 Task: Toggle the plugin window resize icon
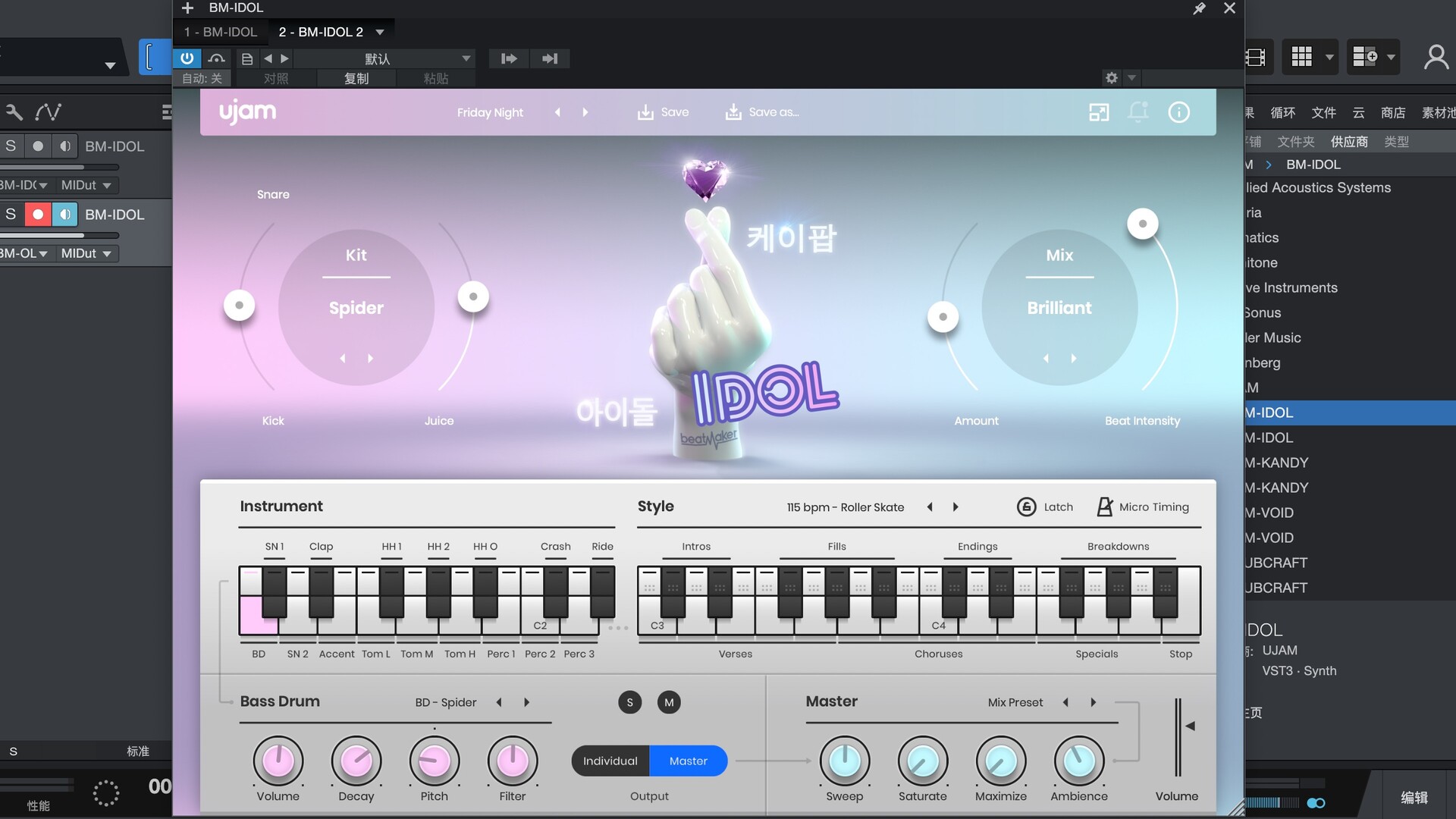click(1099, 112)
